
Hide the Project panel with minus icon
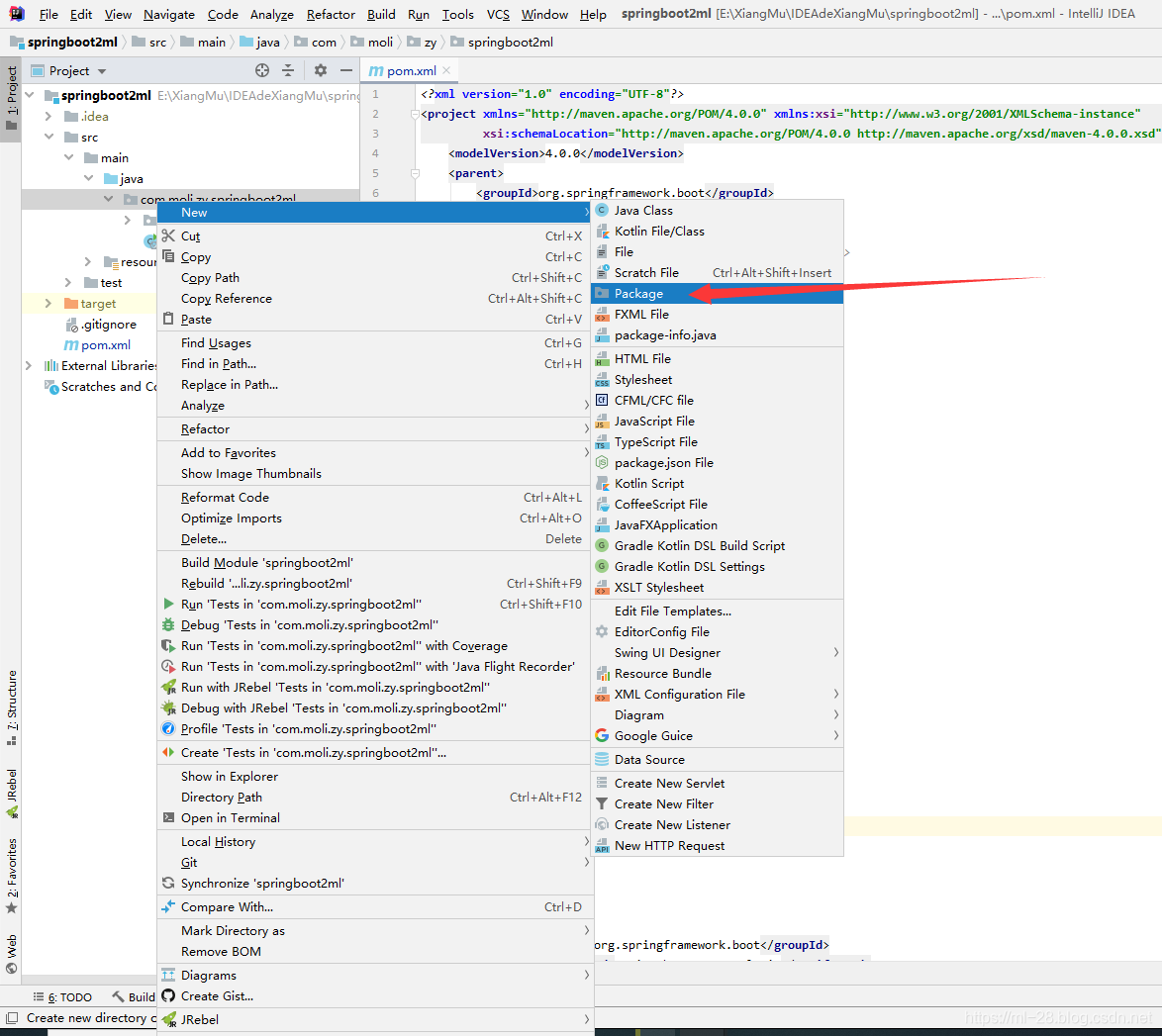346,70
